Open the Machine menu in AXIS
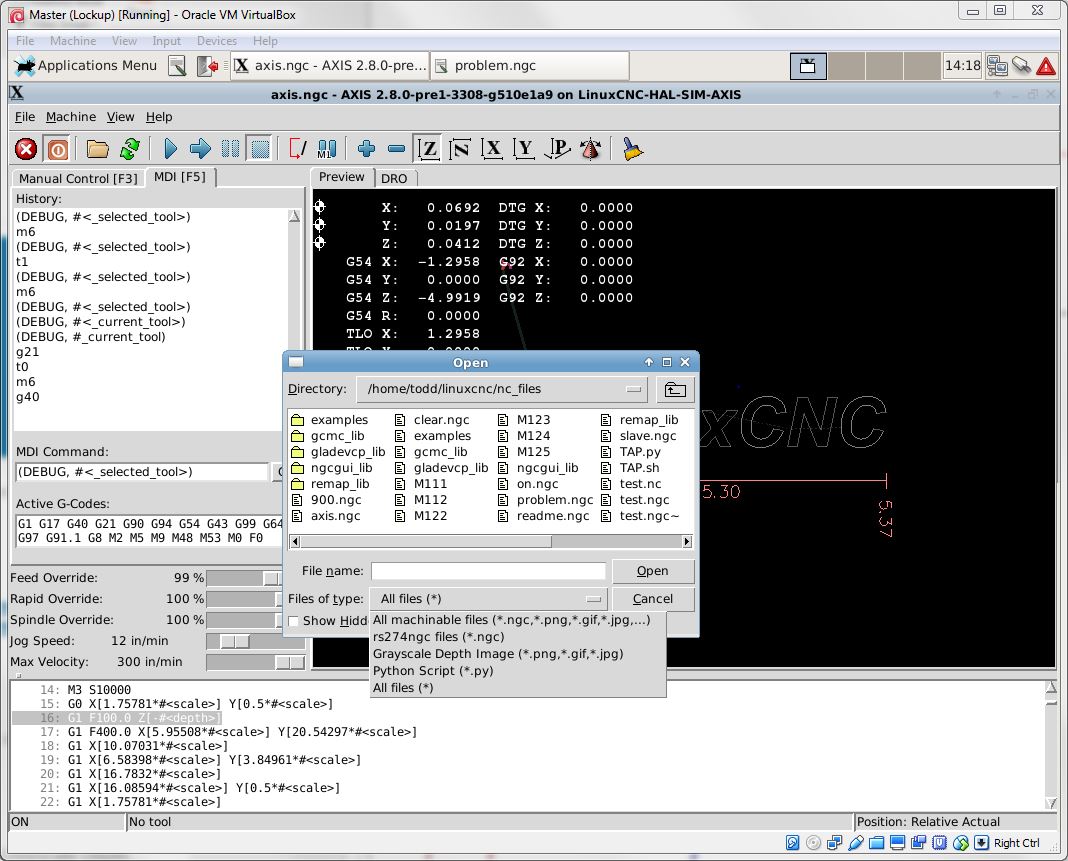This screenshot has width=1068, height=861. click(71, 117)
